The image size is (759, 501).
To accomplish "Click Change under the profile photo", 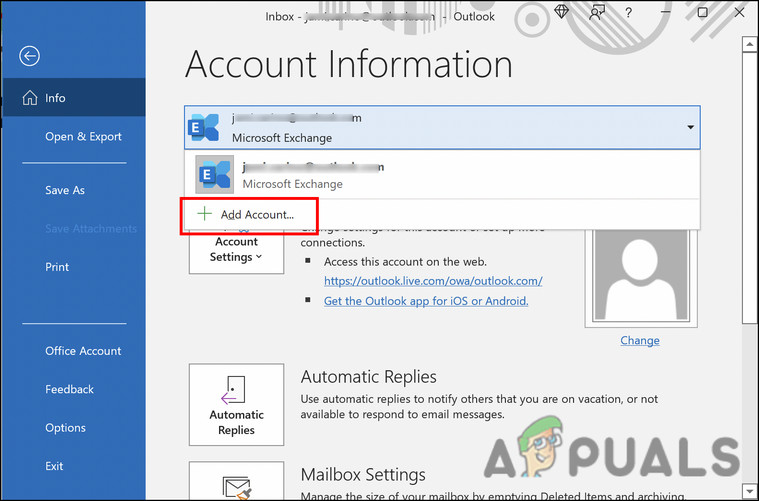I will [x=640, y=341].
